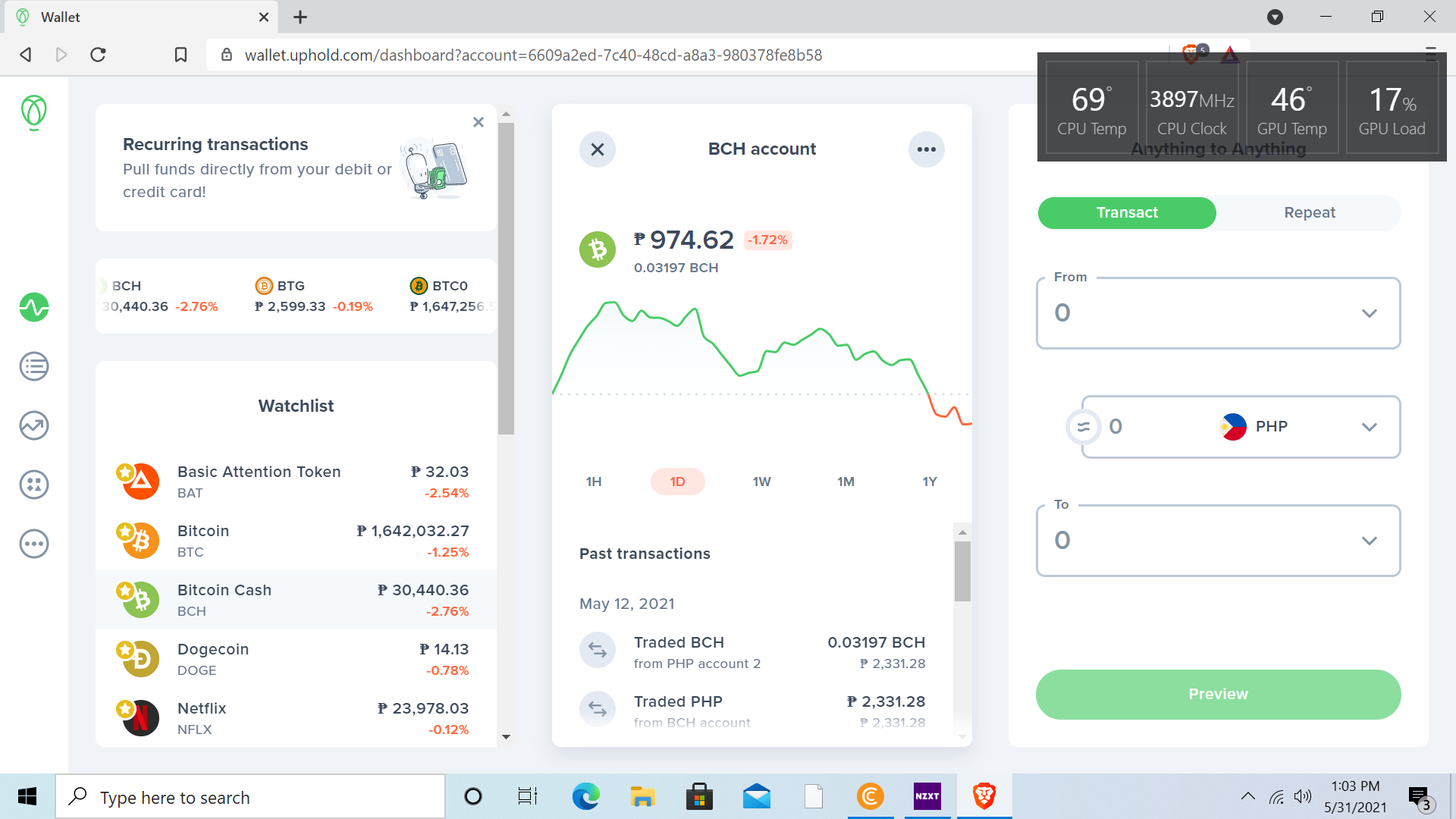Open BCH account options menu

(x=927, y=149)
